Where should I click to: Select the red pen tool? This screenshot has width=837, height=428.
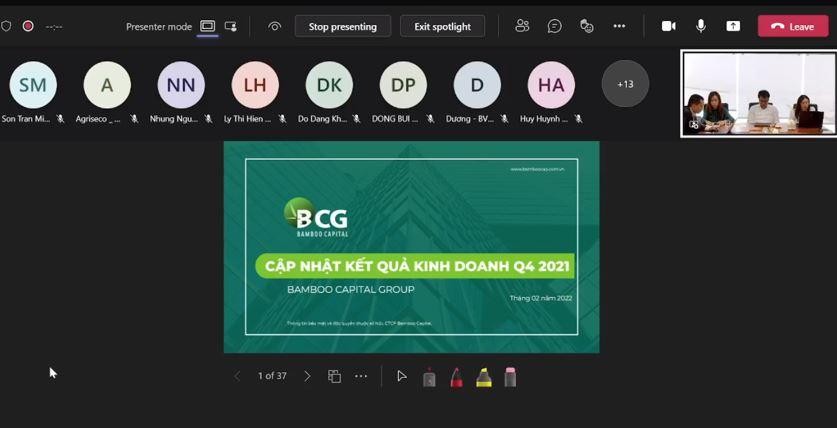pos(456,377)
